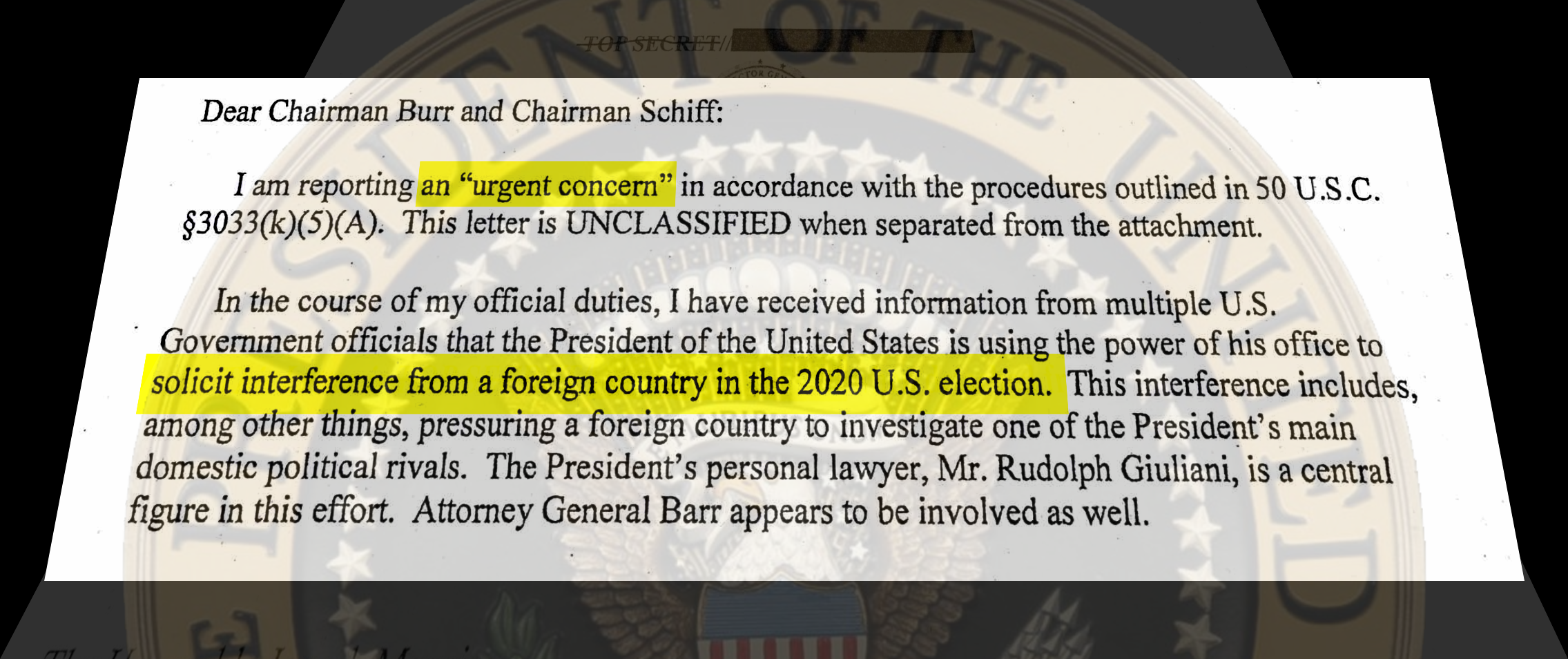Click the words "figure in this effort"
This screenshot has width=1568, height=659.
click(261, 511)
